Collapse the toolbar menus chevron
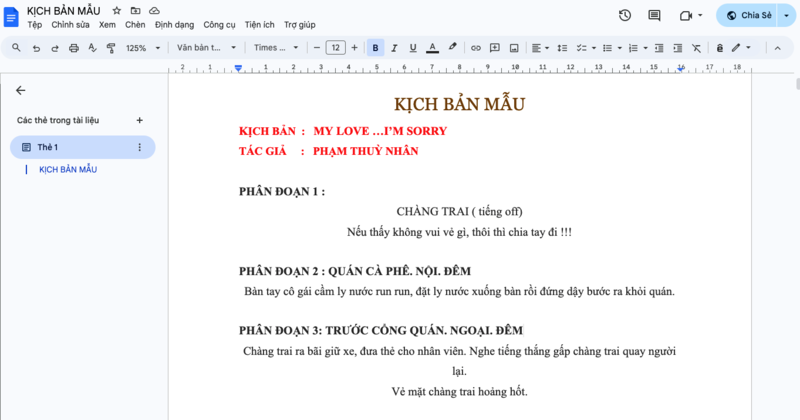 [778, 48]
